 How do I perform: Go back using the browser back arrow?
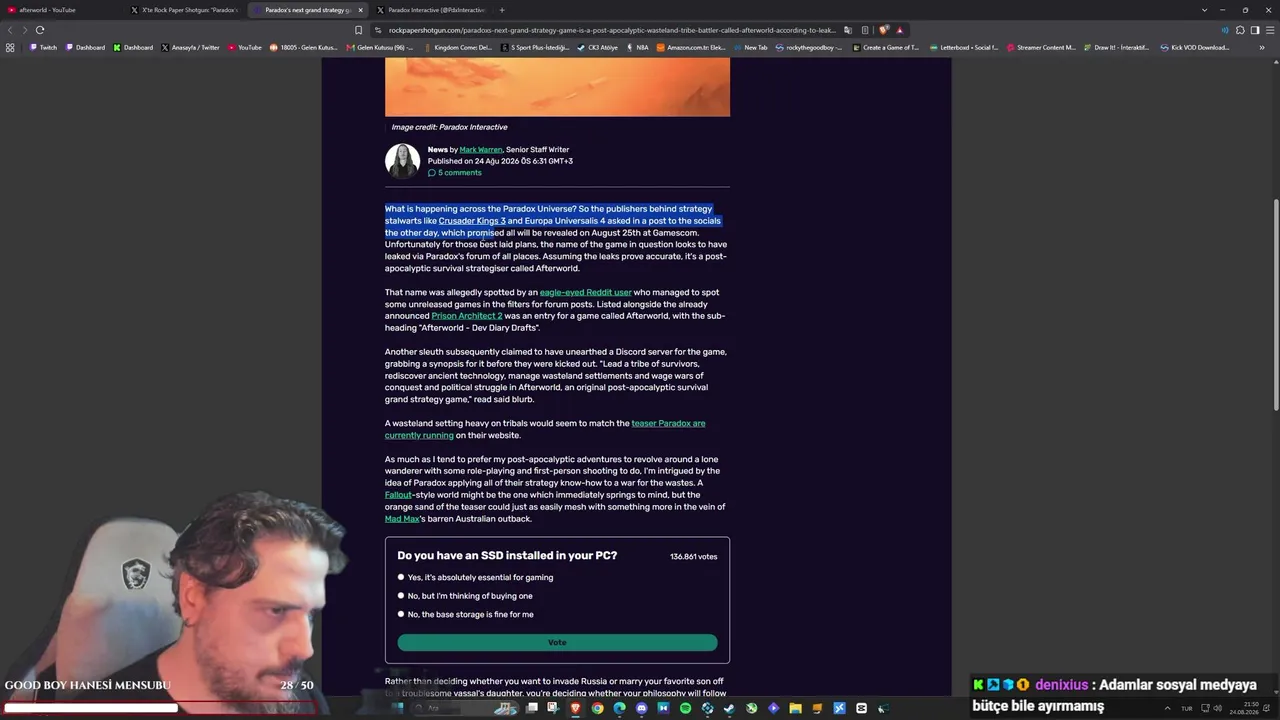11,30
